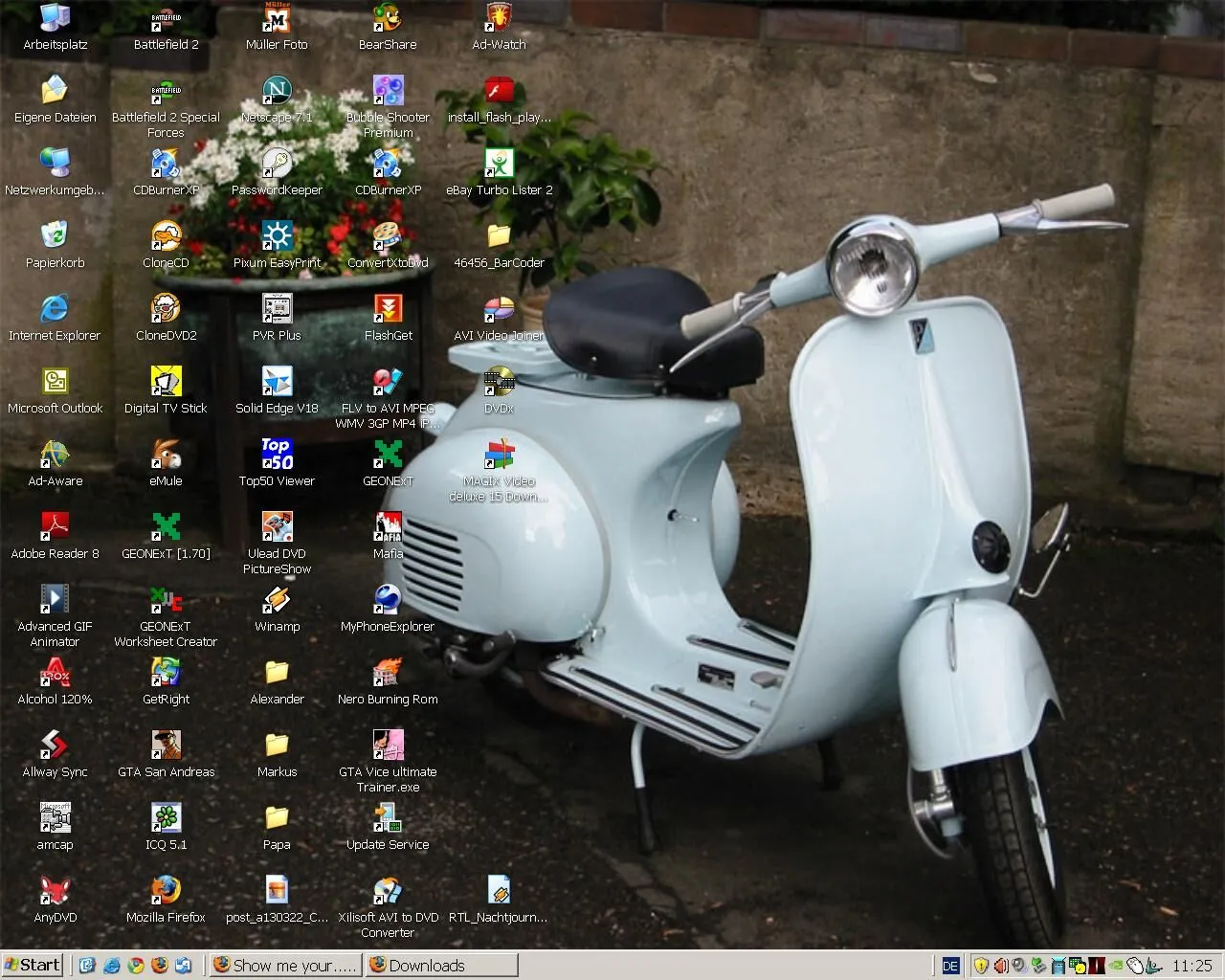1225x980 pixels.
Task: Select the Papierkorb recycle bin
Action: (x=55, y=236)
